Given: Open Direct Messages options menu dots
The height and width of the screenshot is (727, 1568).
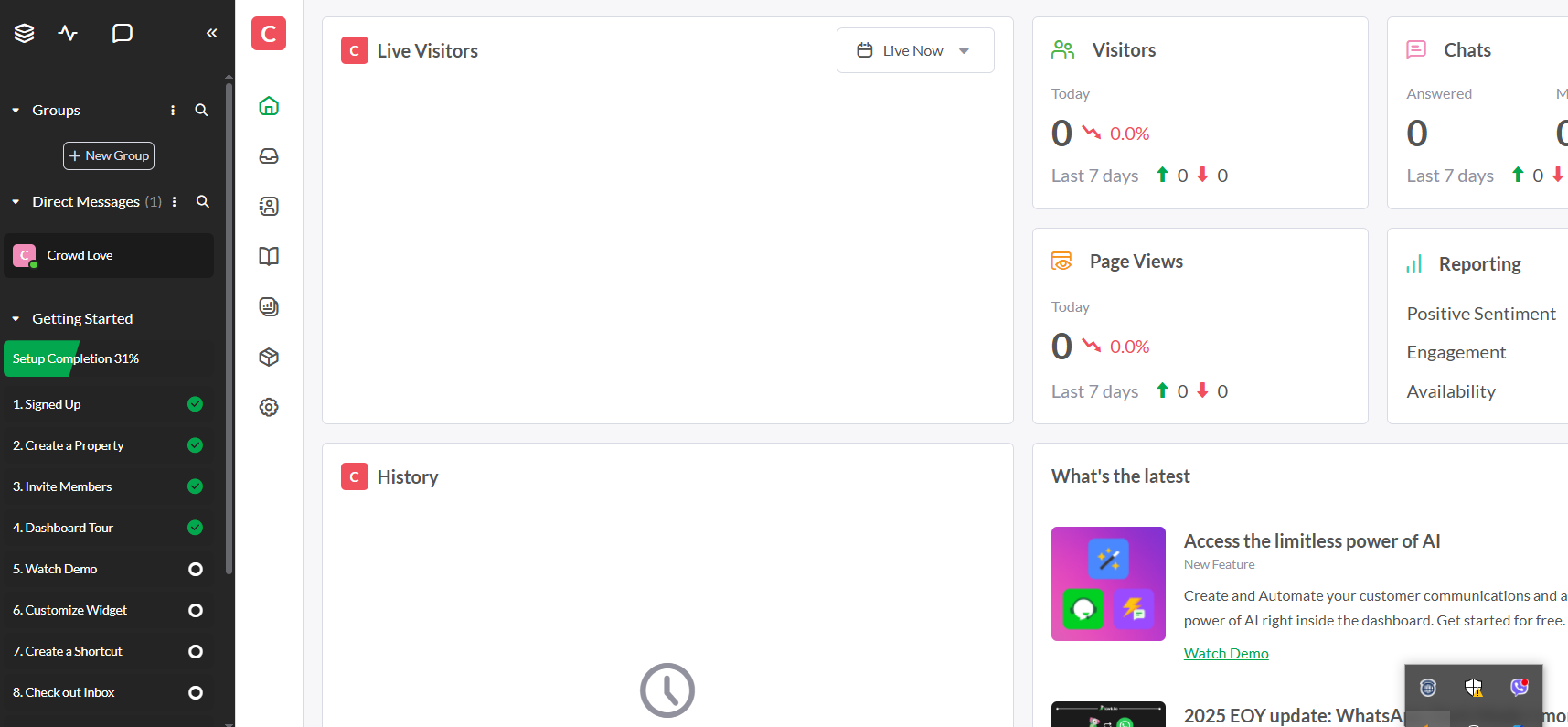Looking at the screenshot, I should [x=174, y=201].
